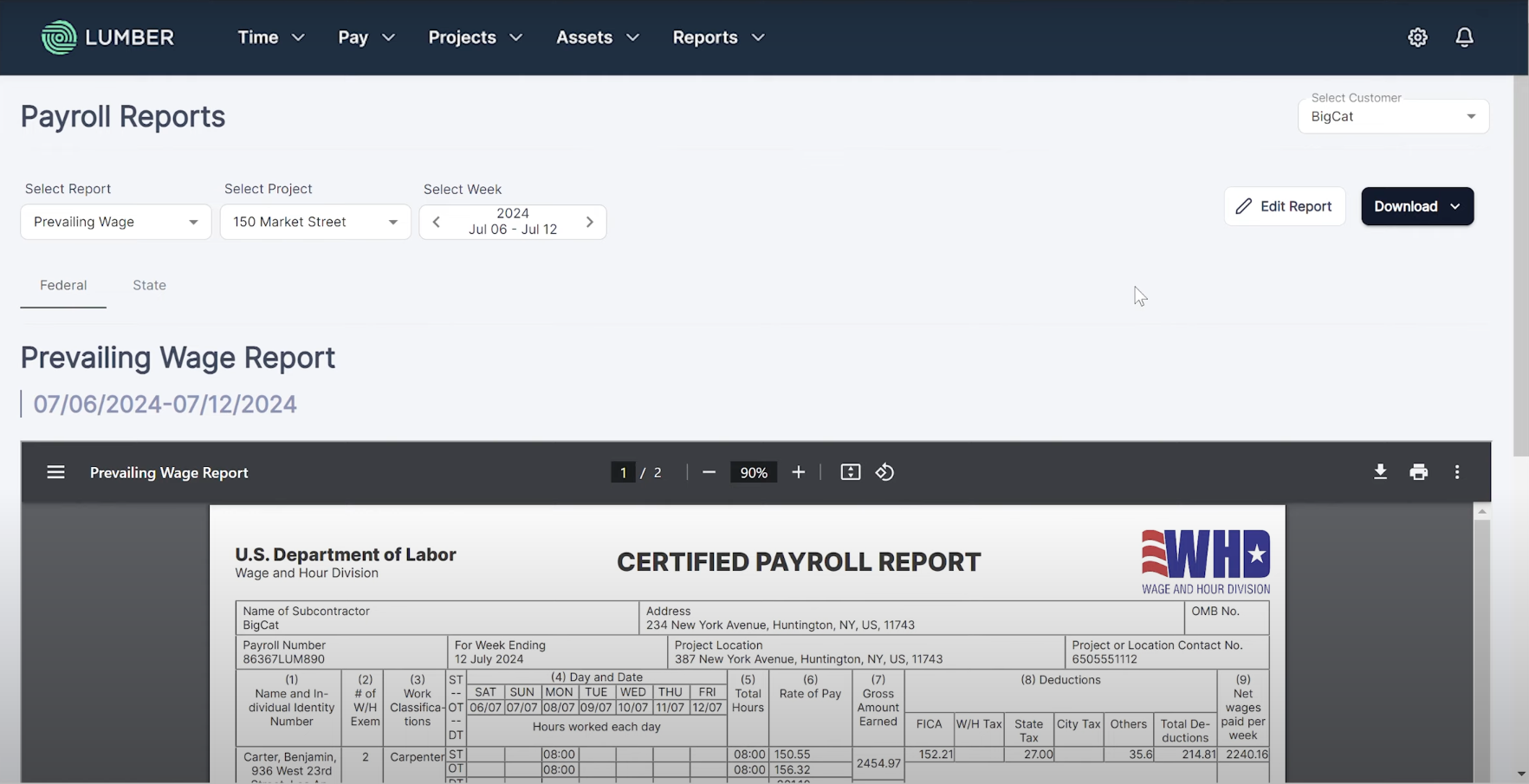Zoom in the PDF with plus icon
The width and height of the screenshot is (1529, 784).
798,472
